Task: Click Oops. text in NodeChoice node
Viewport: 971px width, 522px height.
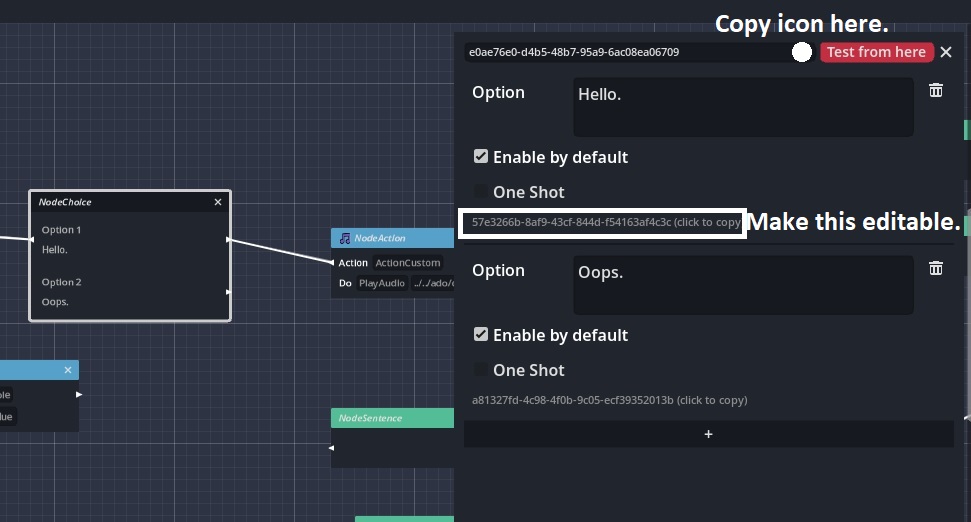Action: point(55,302)
